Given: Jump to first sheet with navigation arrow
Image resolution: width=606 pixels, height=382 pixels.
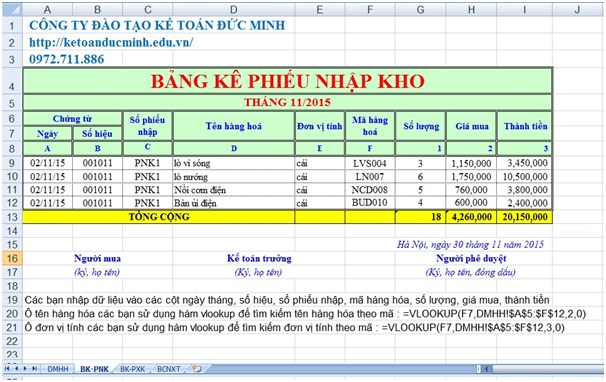Looking at the screenshot, I should point(7,368).
